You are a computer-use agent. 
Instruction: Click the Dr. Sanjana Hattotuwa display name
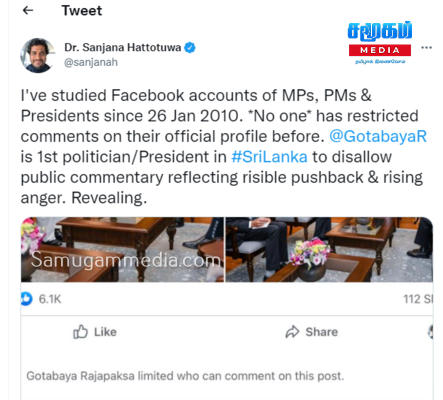pyautogui.click(x=123, y=48)
